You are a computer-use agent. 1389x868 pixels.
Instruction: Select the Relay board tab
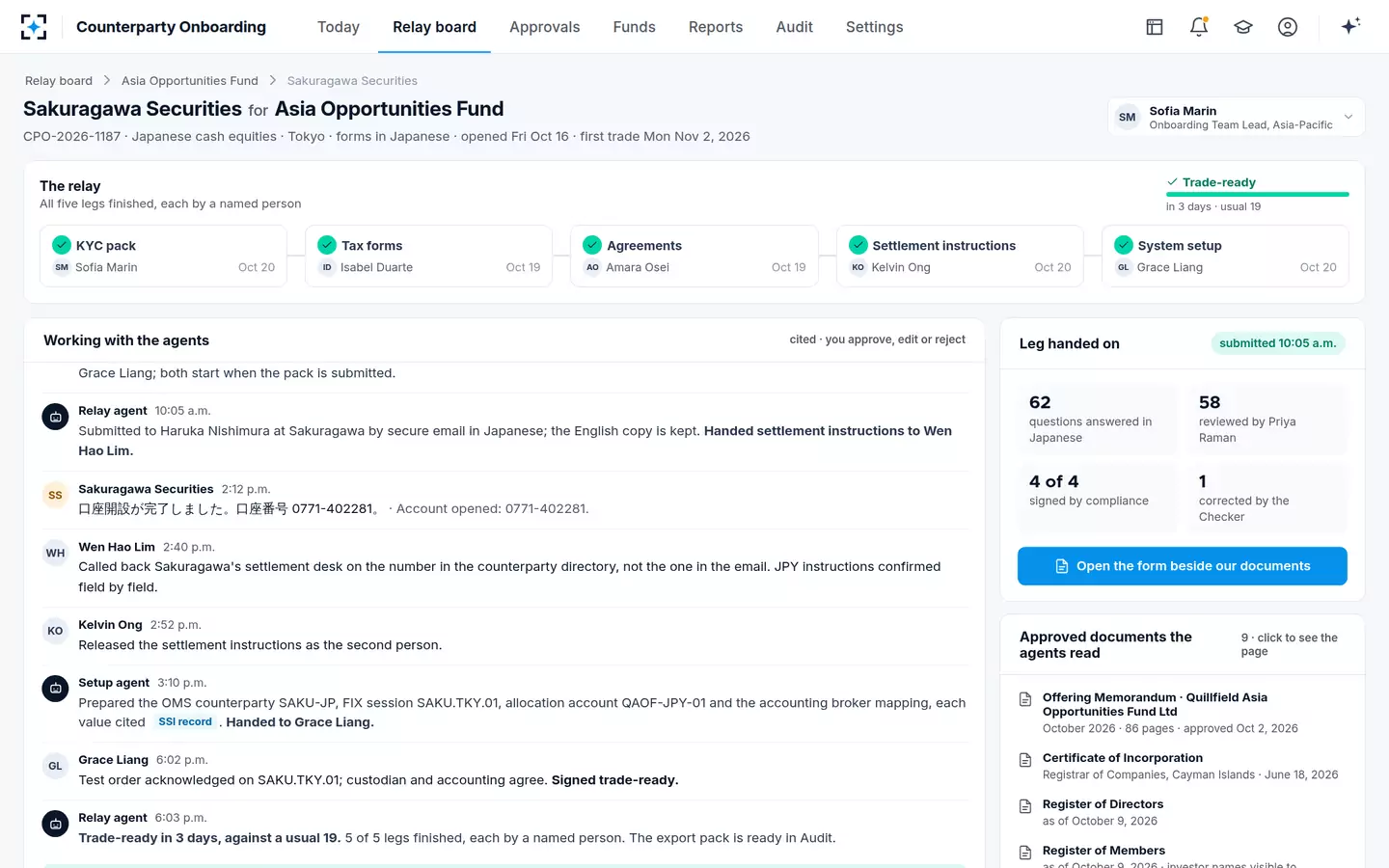point(434,27)
